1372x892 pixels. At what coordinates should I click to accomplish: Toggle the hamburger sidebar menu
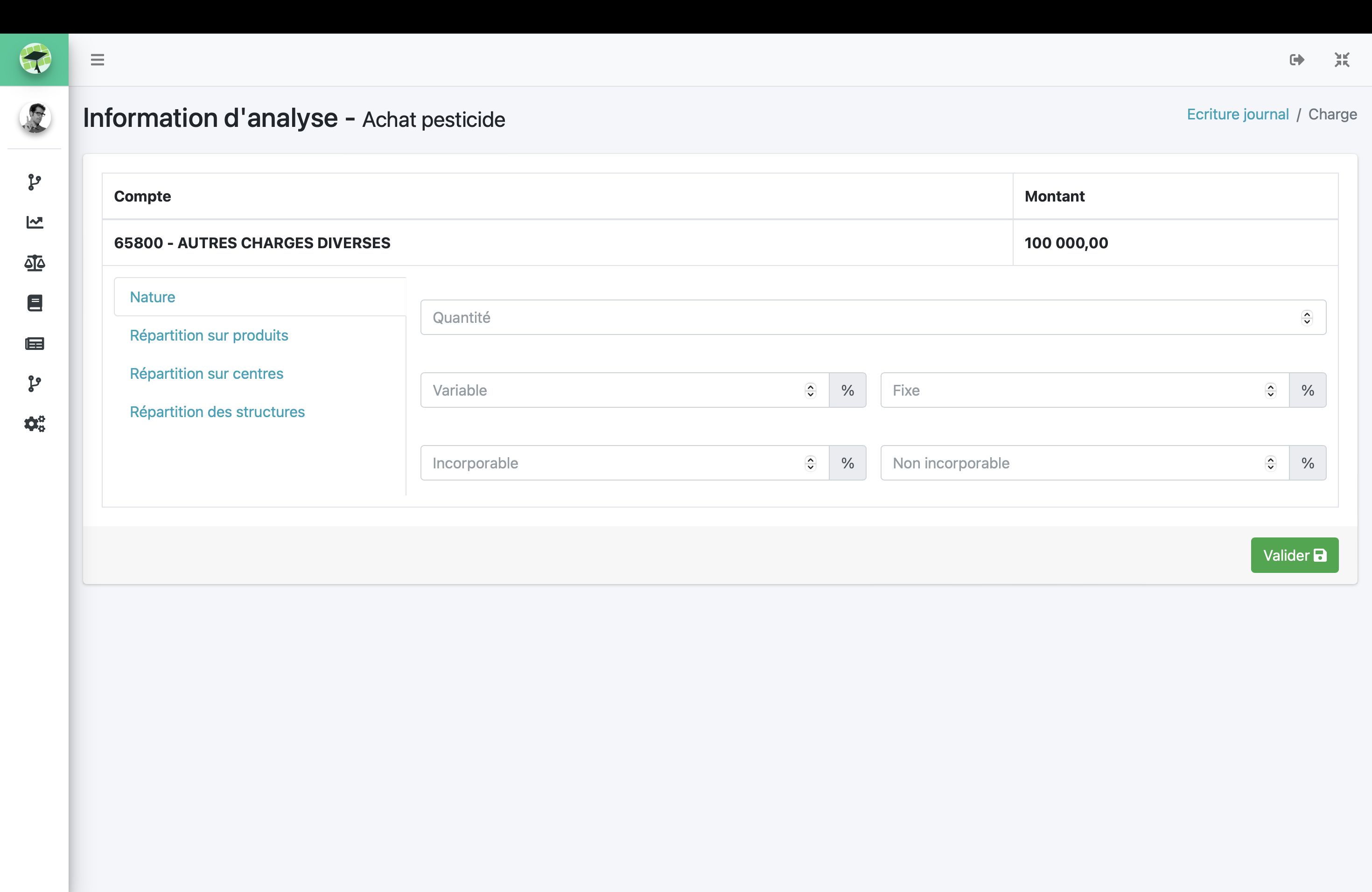click(98, 59)
